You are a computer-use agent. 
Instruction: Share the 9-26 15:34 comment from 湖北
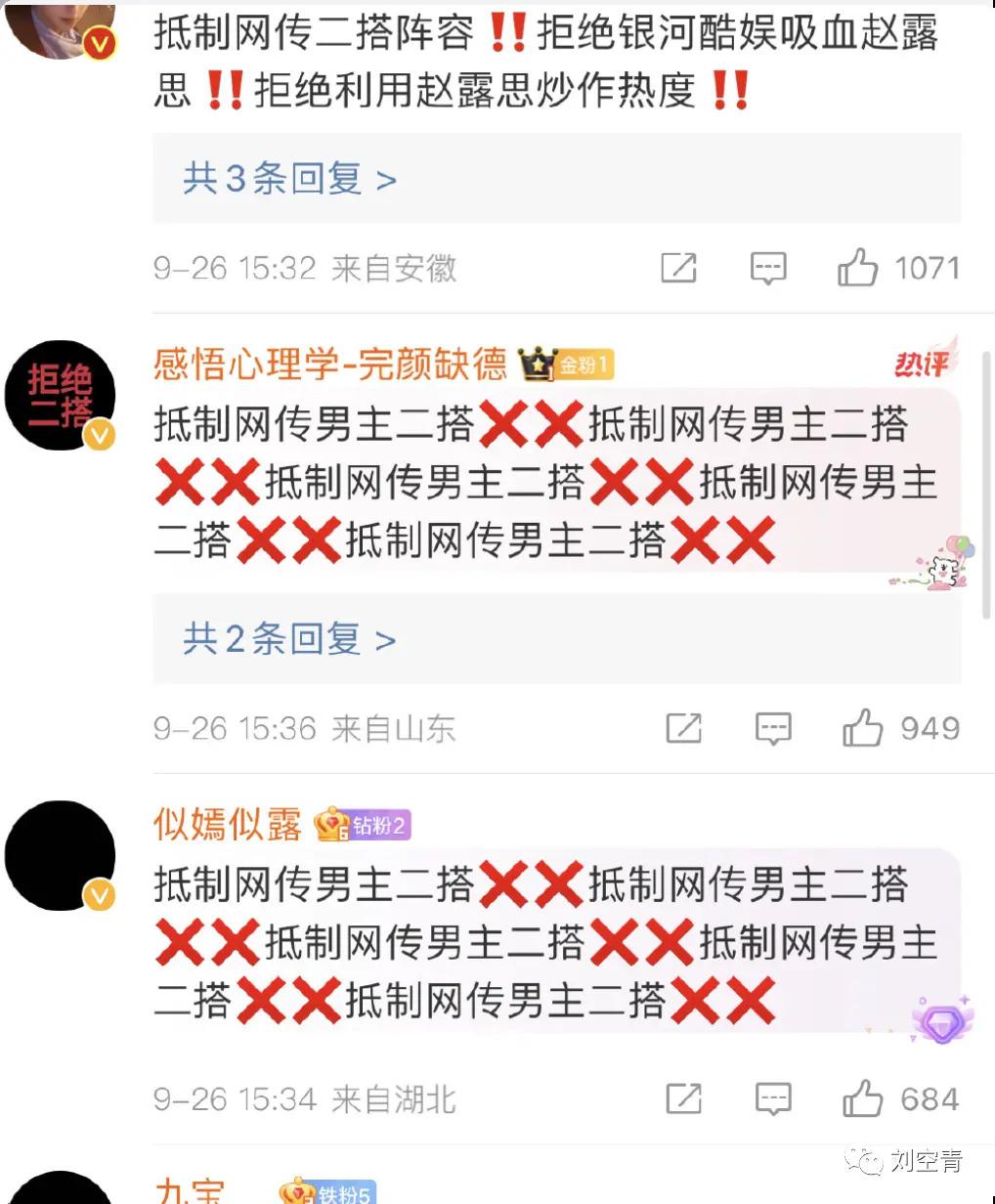pyautogui.click(x=683, y=1098)
